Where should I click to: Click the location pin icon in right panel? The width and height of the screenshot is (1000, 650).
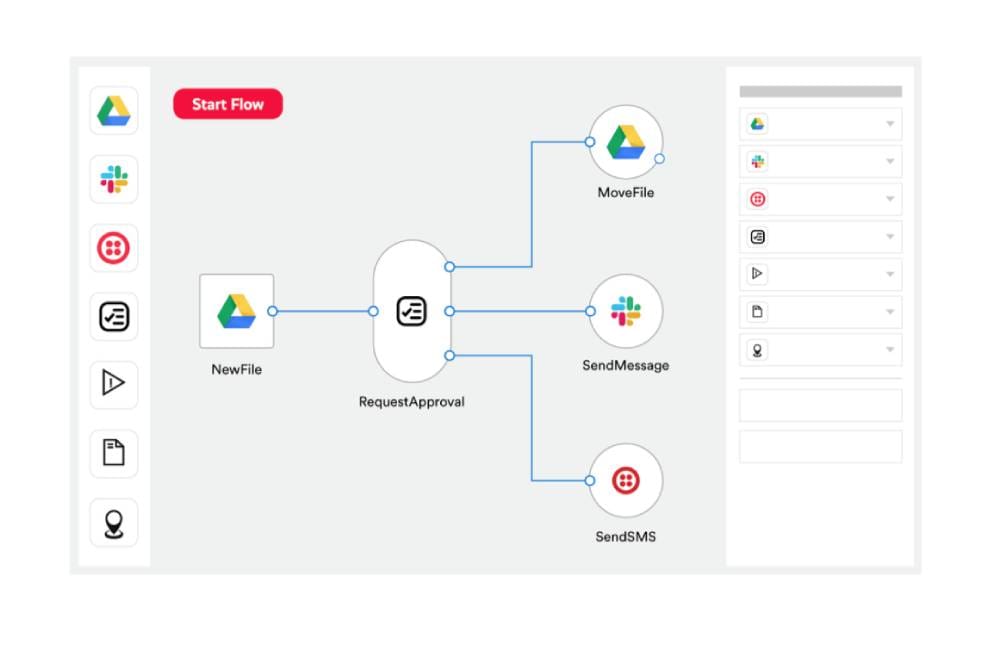pos(758,350)
